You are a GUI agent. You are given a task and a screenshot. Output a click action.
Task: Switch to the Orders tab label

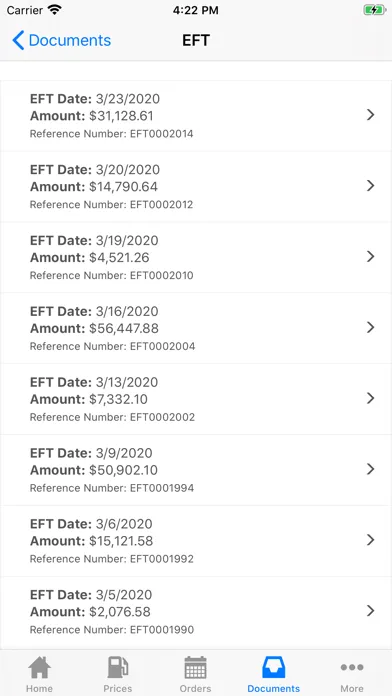[x=195, y=688]
